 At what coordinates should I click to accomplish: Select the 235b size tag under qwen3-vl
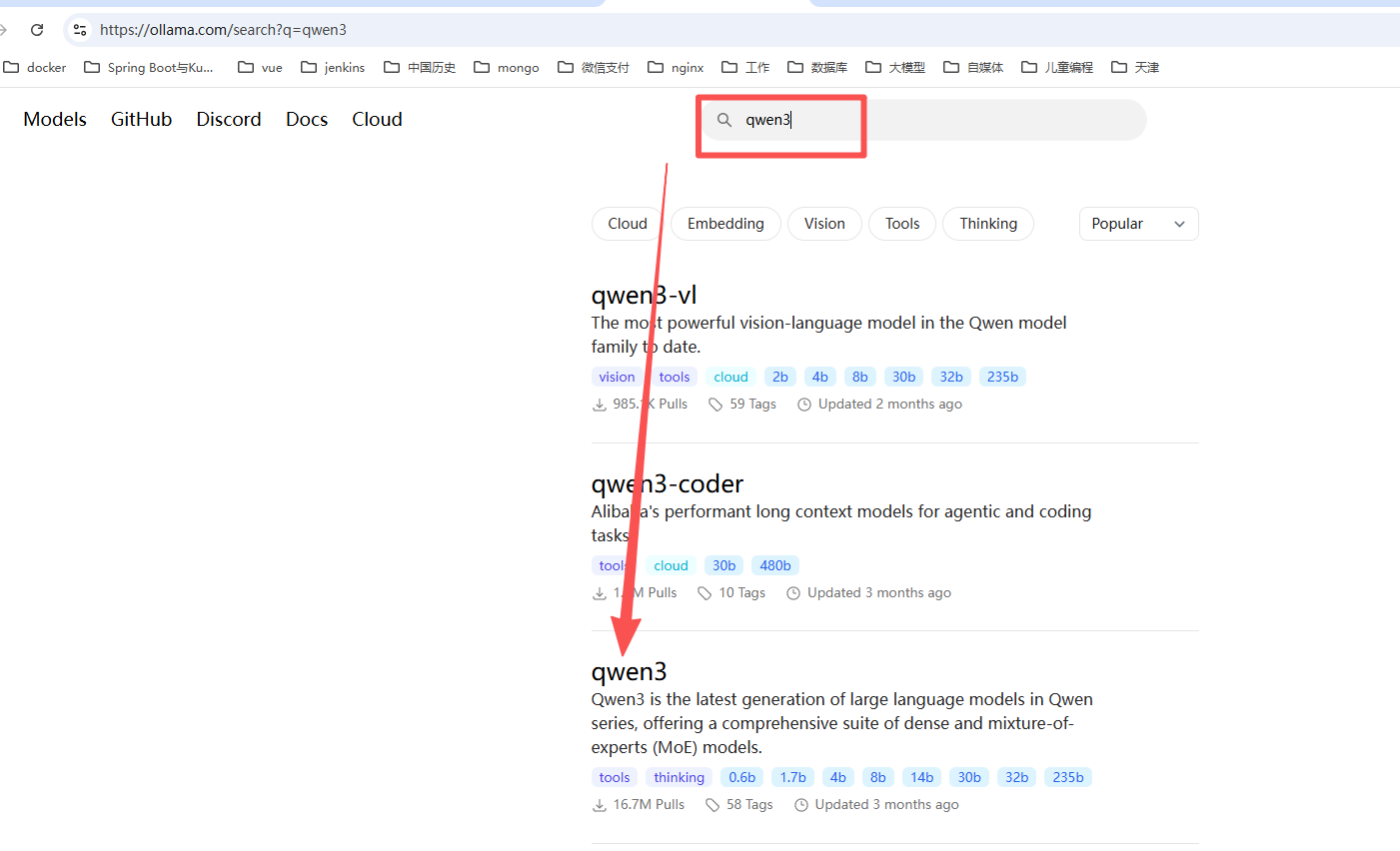click(1002, 377)
